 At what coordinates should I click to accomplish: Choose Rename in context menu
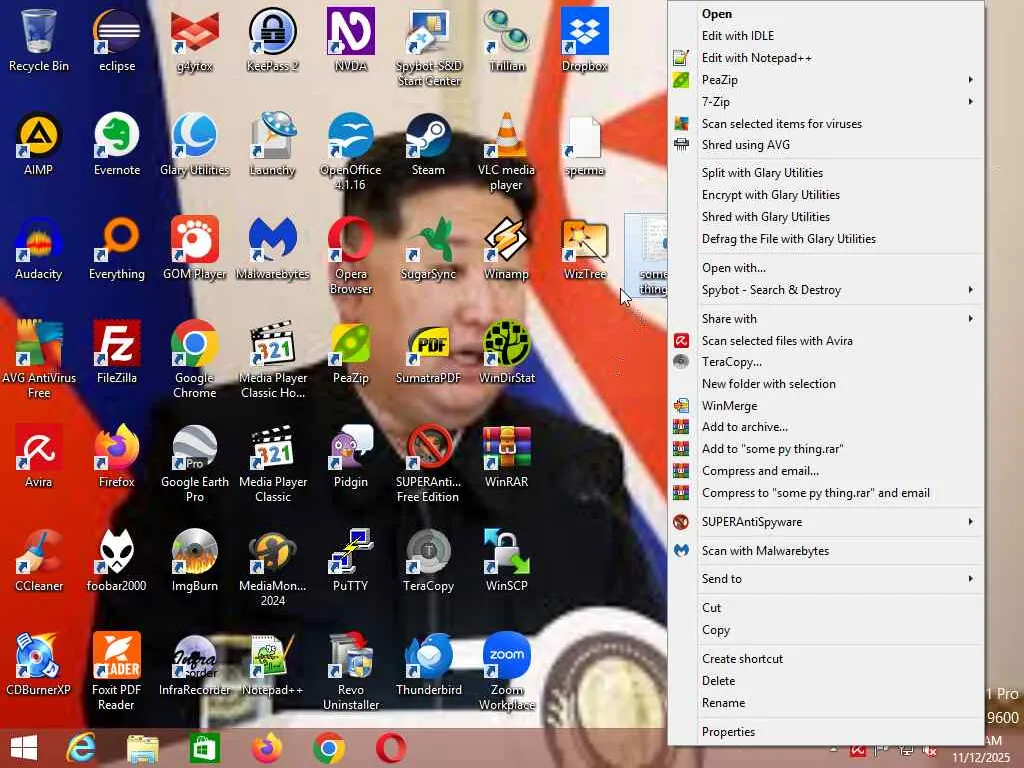825,703
